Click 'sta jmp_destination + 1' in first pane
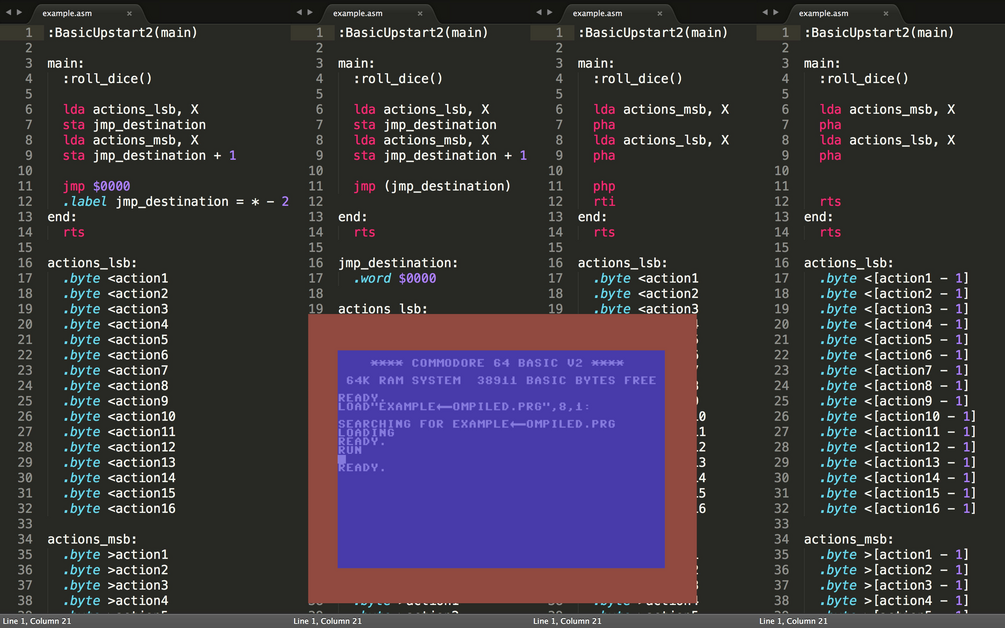1005x628 pixels. point(149,156)
